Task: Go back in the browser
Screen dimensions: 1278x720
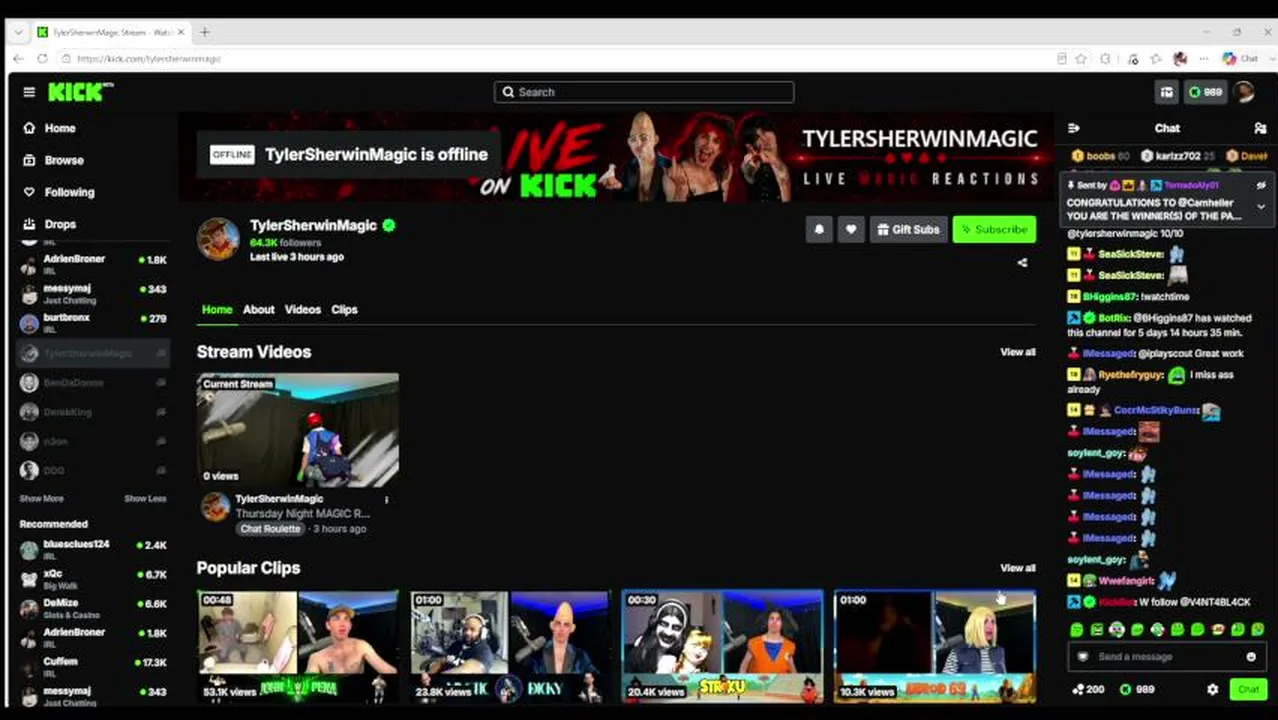Action: pyautogui.click(x=17, y=59)
